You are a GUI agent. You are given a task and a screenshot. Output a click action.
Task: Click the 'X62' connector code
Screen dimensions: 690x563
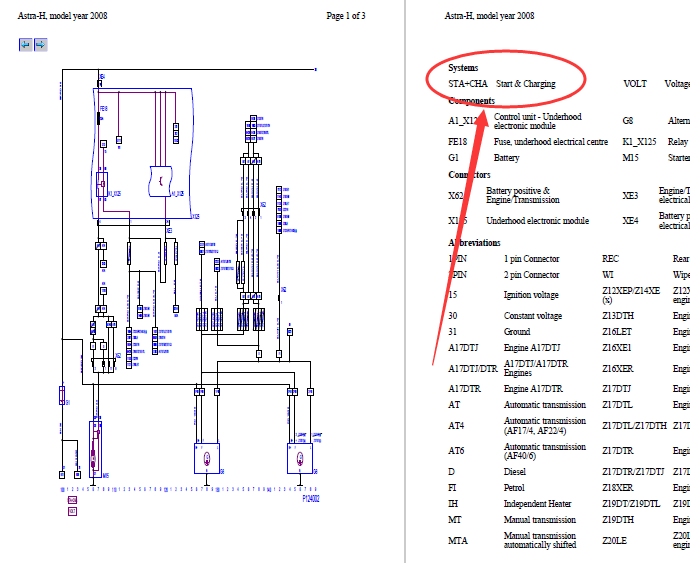coord(456,195)
